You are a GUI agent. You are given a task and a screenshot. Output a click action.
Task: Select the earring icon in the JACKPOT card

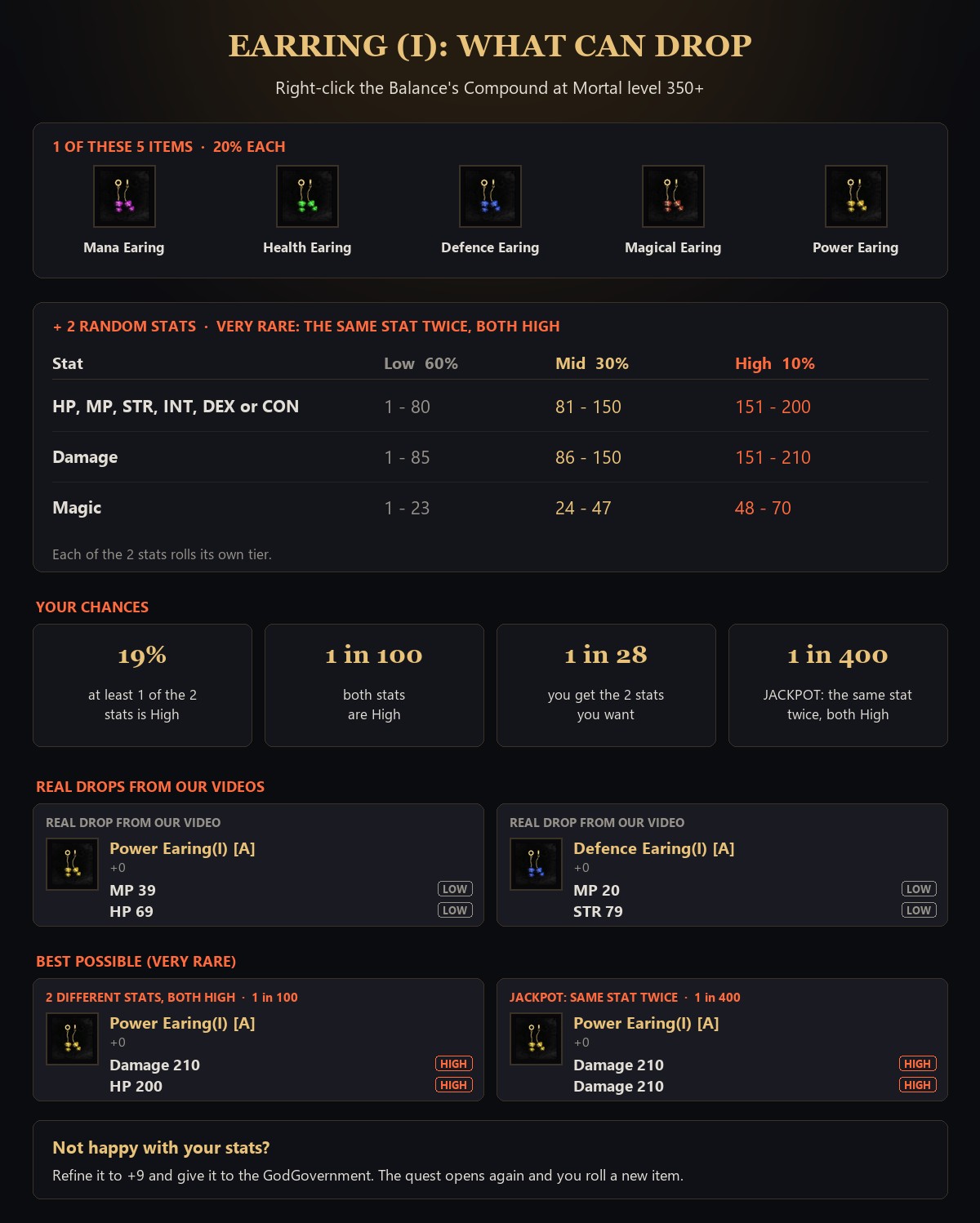536,1038
